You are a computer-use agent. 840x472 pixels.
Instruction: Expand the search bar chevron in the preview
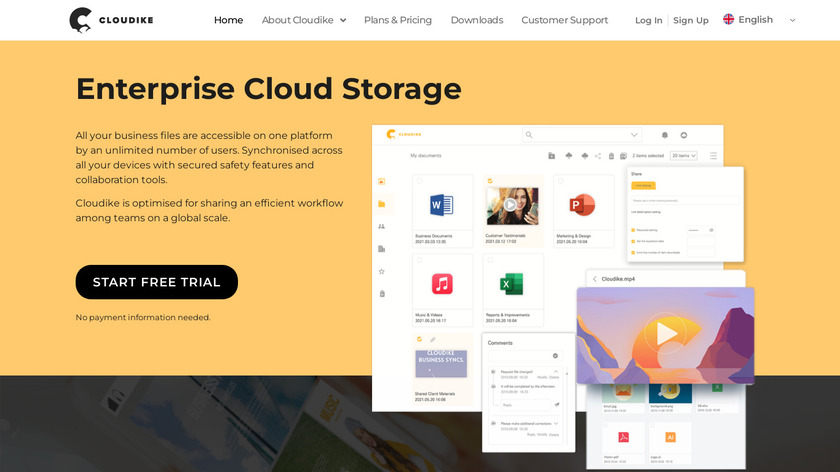pyautogui.click(x=634, y=135)
